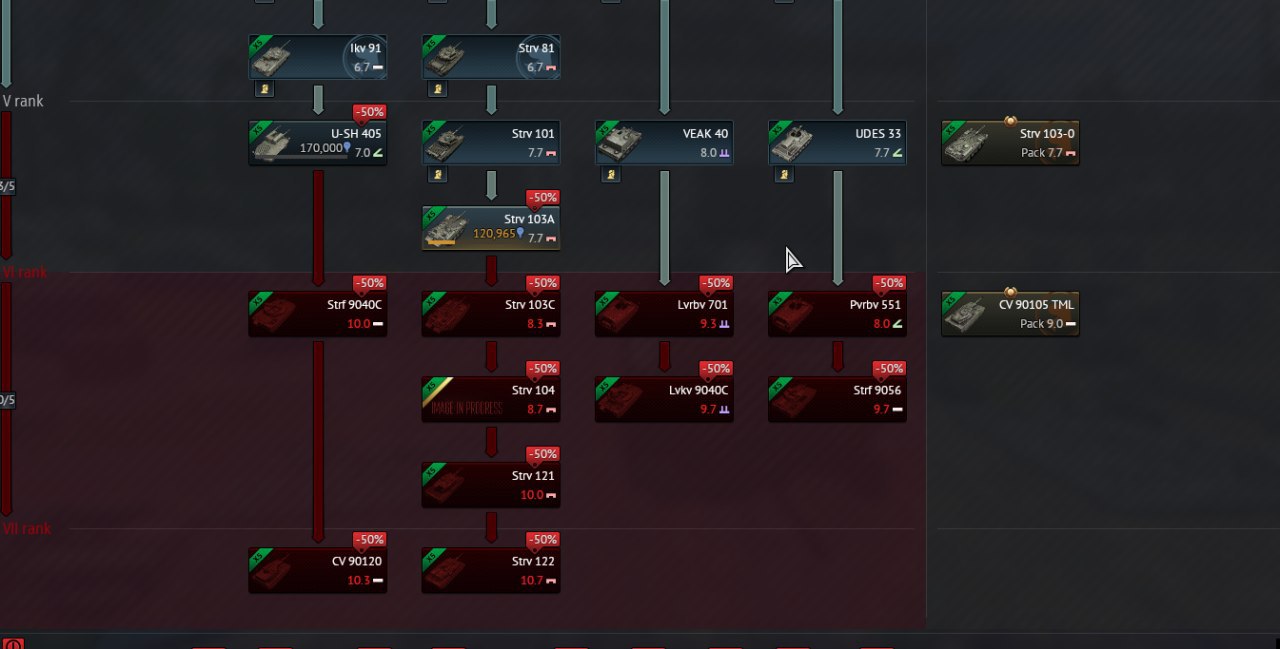Image resolution: width=1280 pixels, height=649 pixels.
Task: Open the Strv 101 tank card
Action: click(x=491, y=143)
